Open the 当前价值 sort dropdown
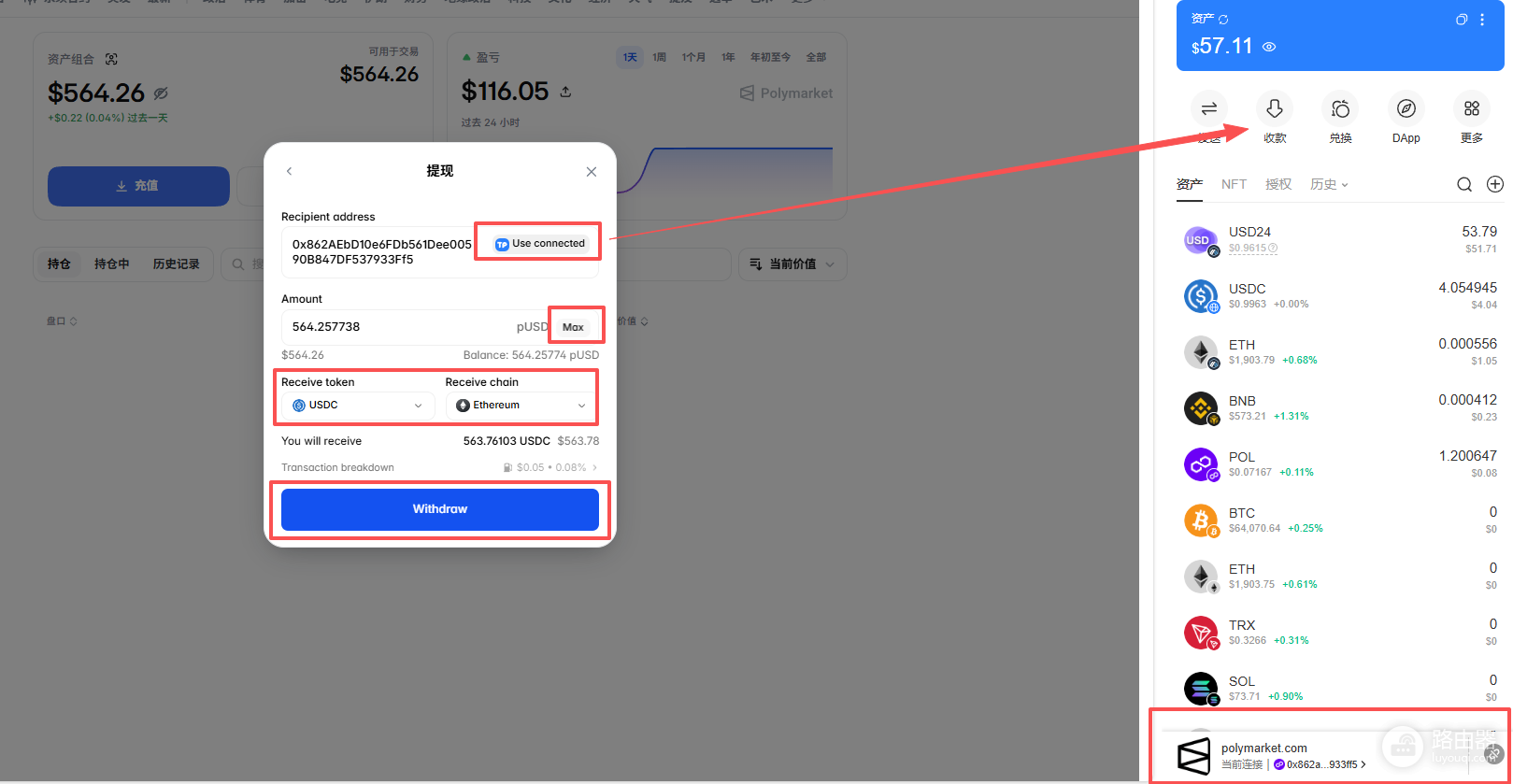Image resolution: width=1513 pixels, height=784 pixels. [792, 264]
